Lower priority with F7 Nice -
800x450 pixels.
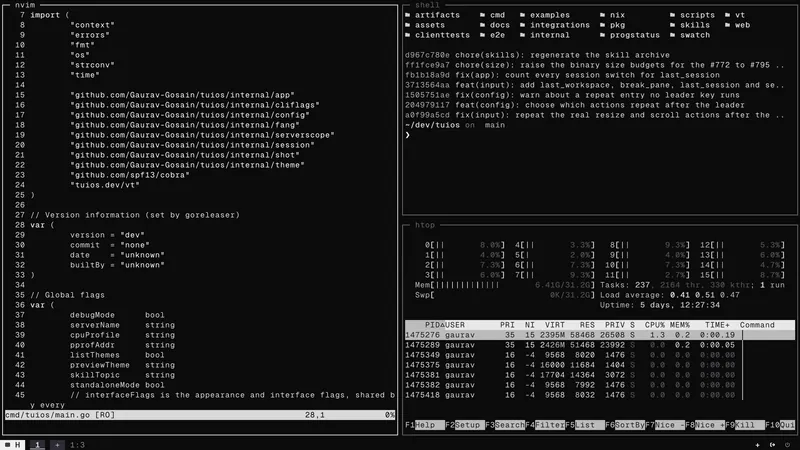click(664, 425)
